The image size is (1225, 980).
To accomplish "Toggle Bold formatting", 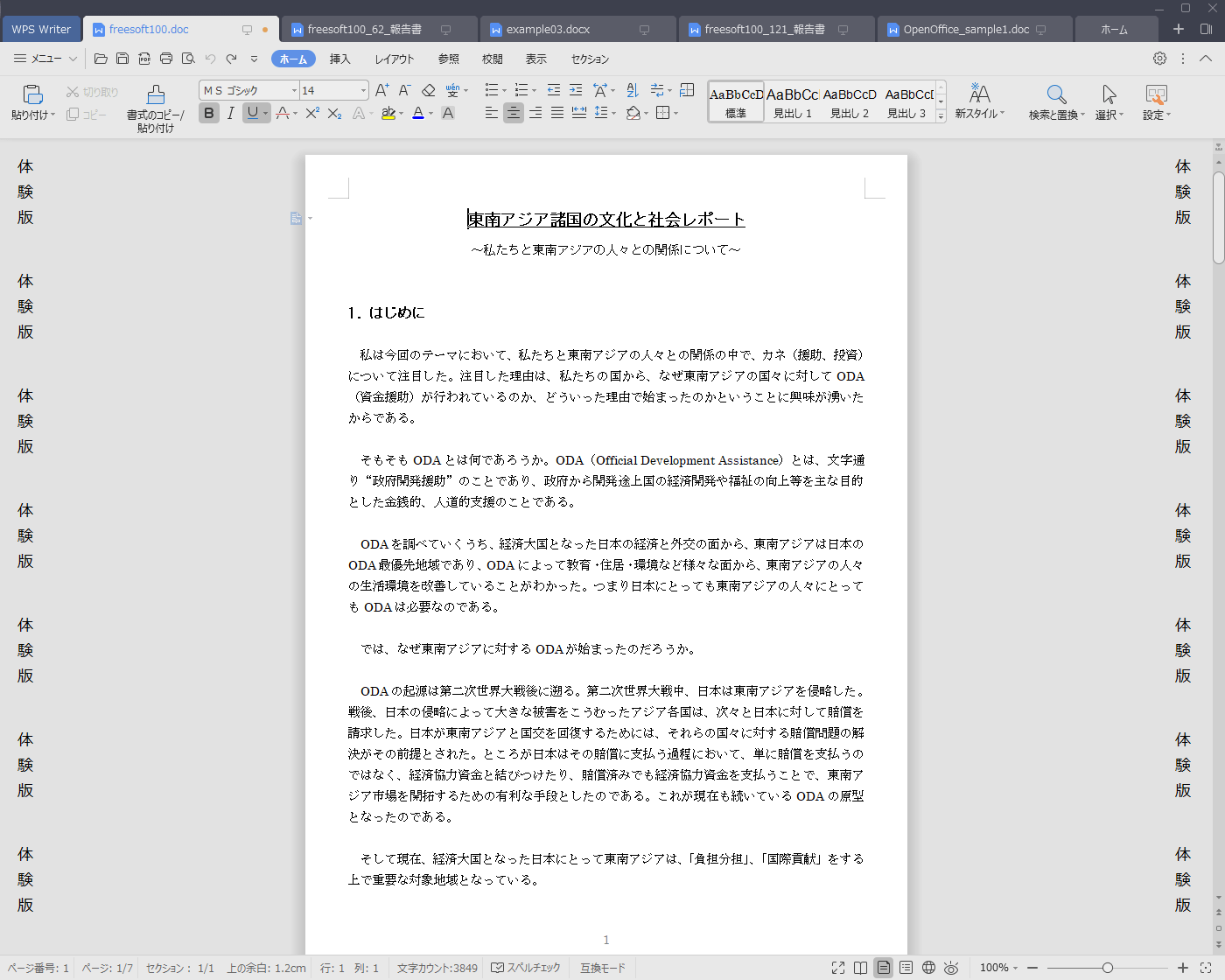I will (208, 113).
